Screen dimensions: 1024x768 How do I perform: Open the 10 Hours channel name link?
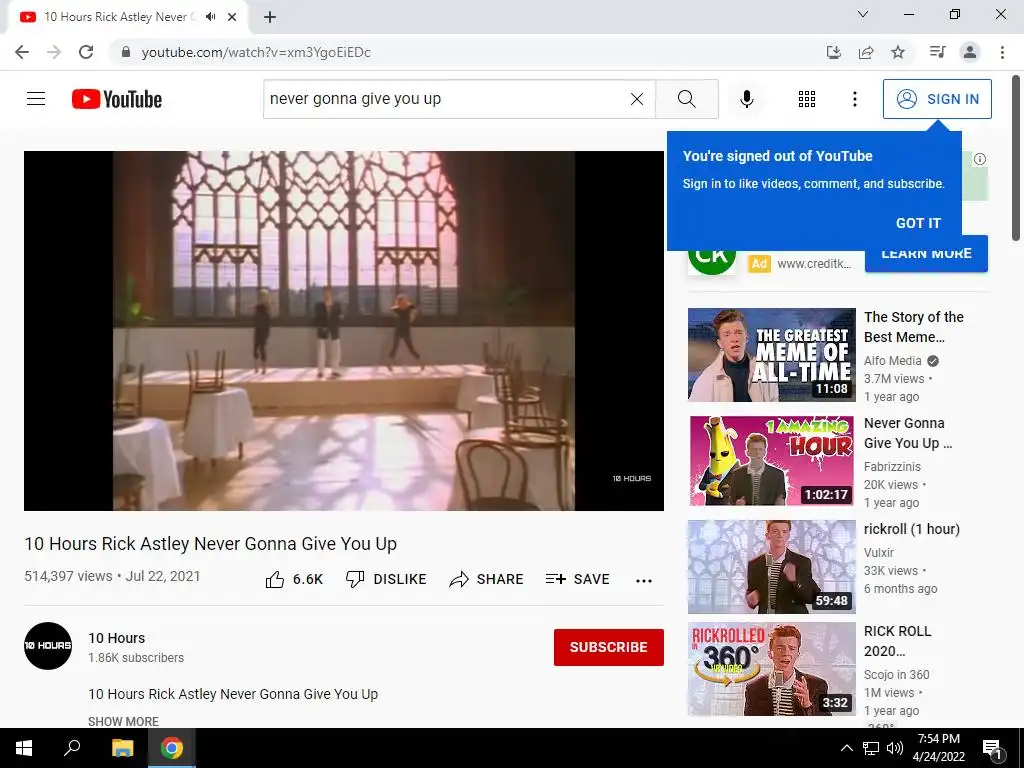point(117,638)
